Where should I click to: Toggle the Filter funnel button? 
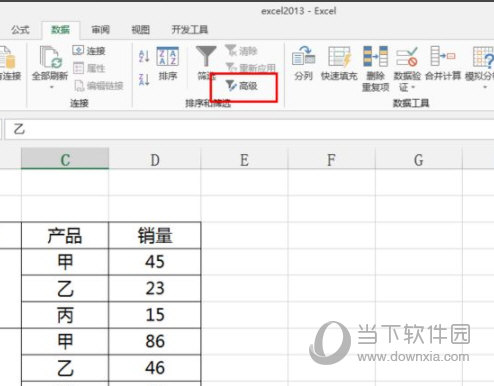coord(206,63)
